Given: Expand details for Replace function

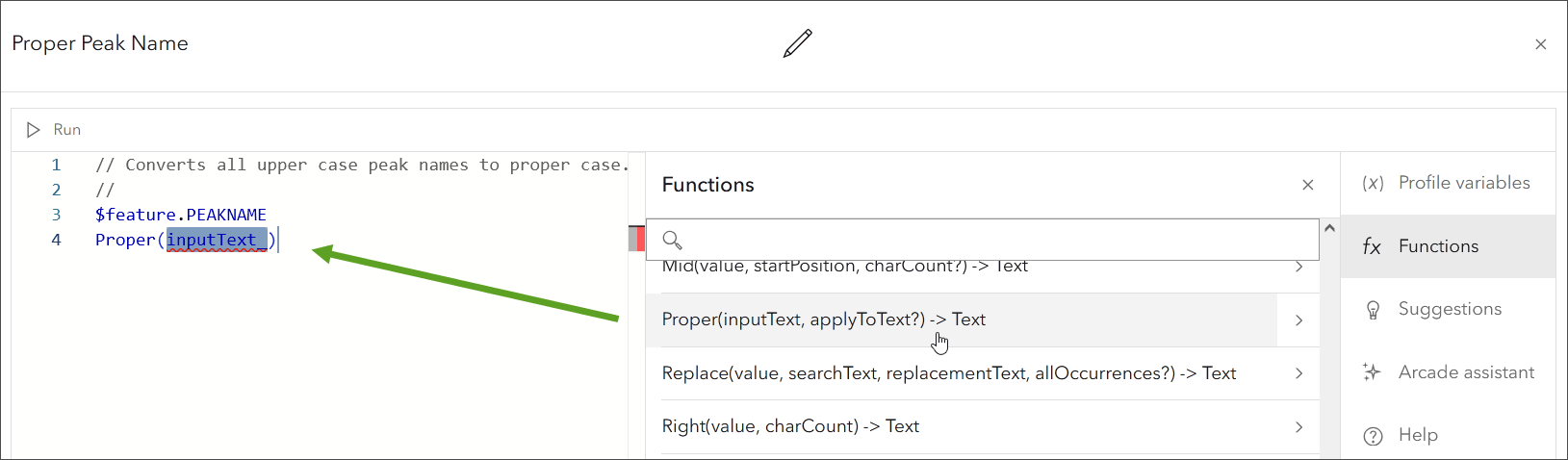Looking at the screenshot, I should 1298,373.
